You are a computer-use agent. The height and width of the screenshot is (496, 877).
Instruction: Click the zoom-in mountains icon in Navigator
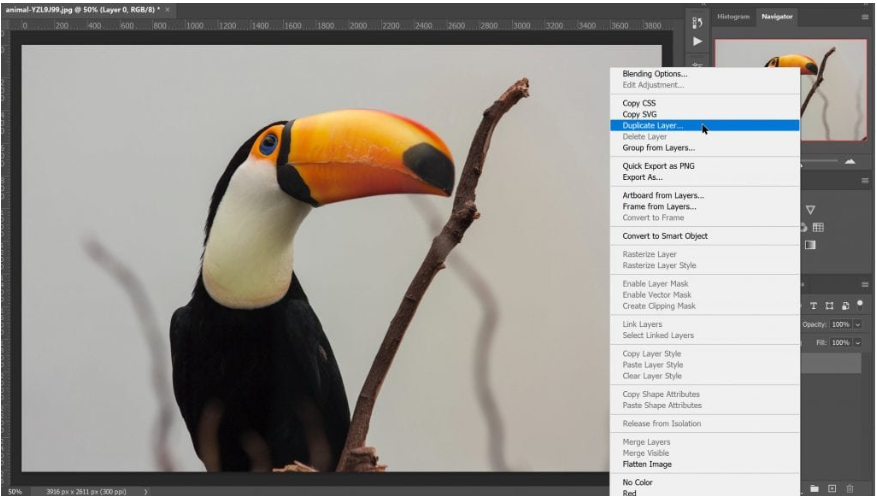coord(850,162)
